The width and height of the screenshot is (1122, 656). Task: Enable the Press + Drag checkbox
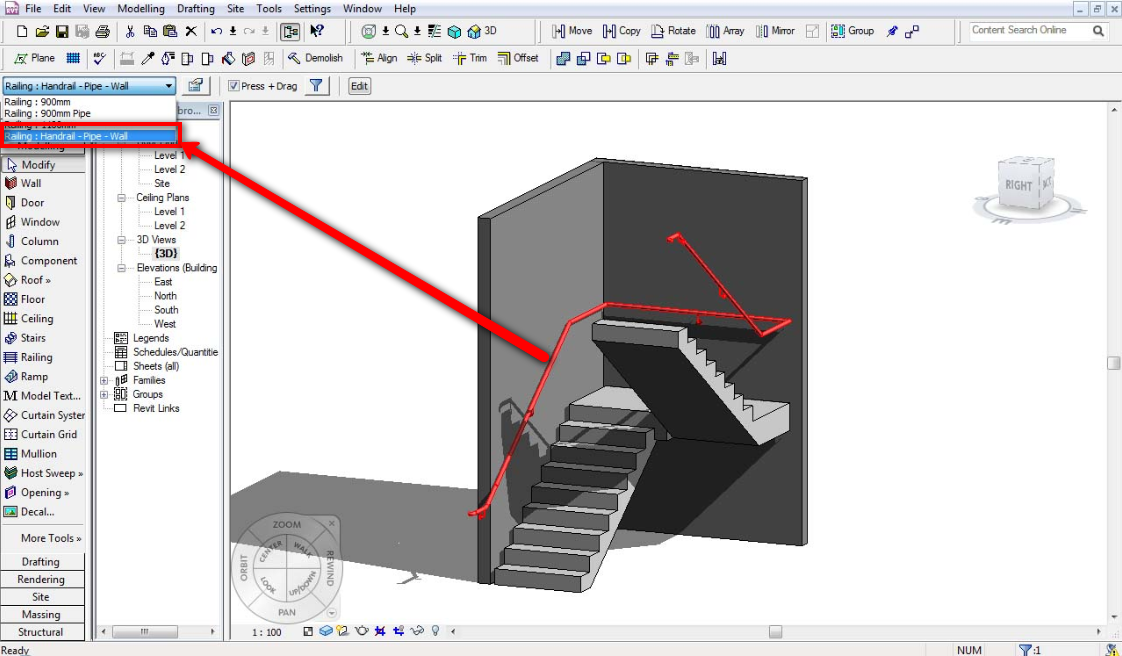236,85
